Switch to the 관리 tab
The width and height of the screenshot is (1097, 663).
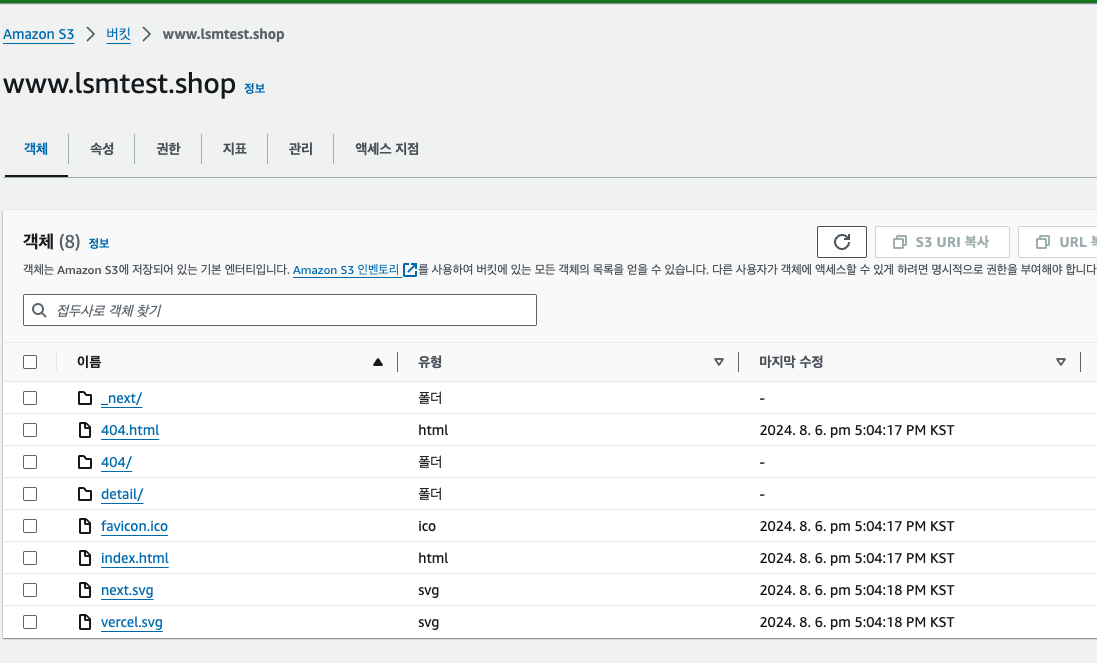(x=301, y=149)
